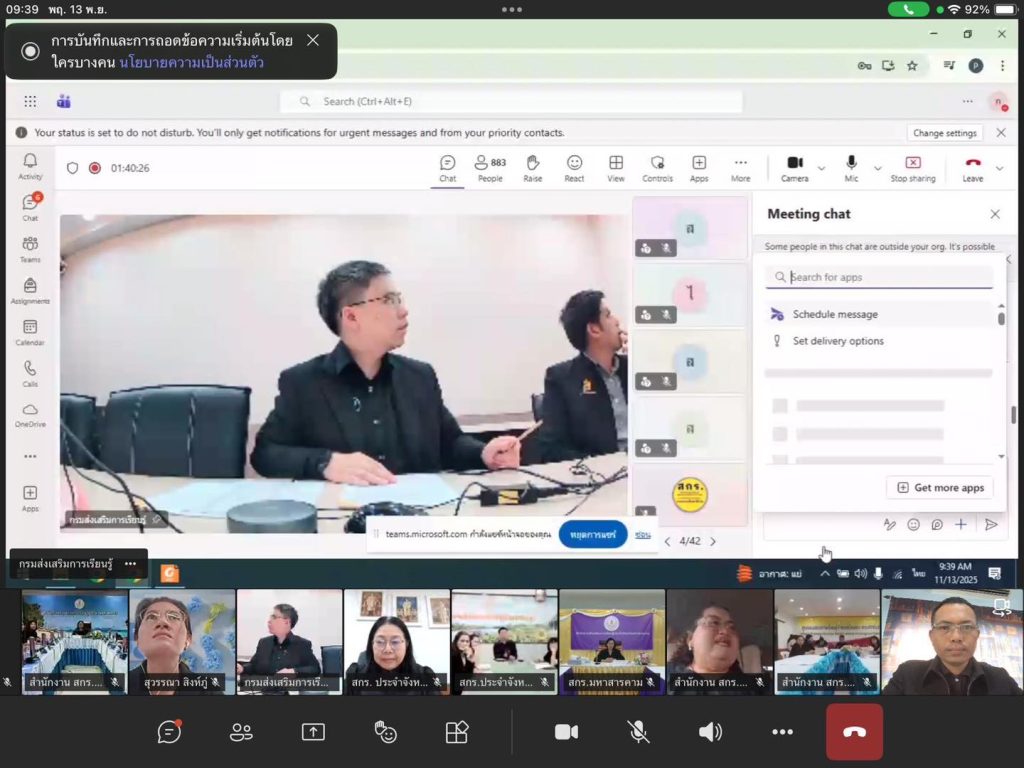This screenshot has width=1024, height=768.
Task: Select Set delivery options entry
Action: [x=838, y=341]
